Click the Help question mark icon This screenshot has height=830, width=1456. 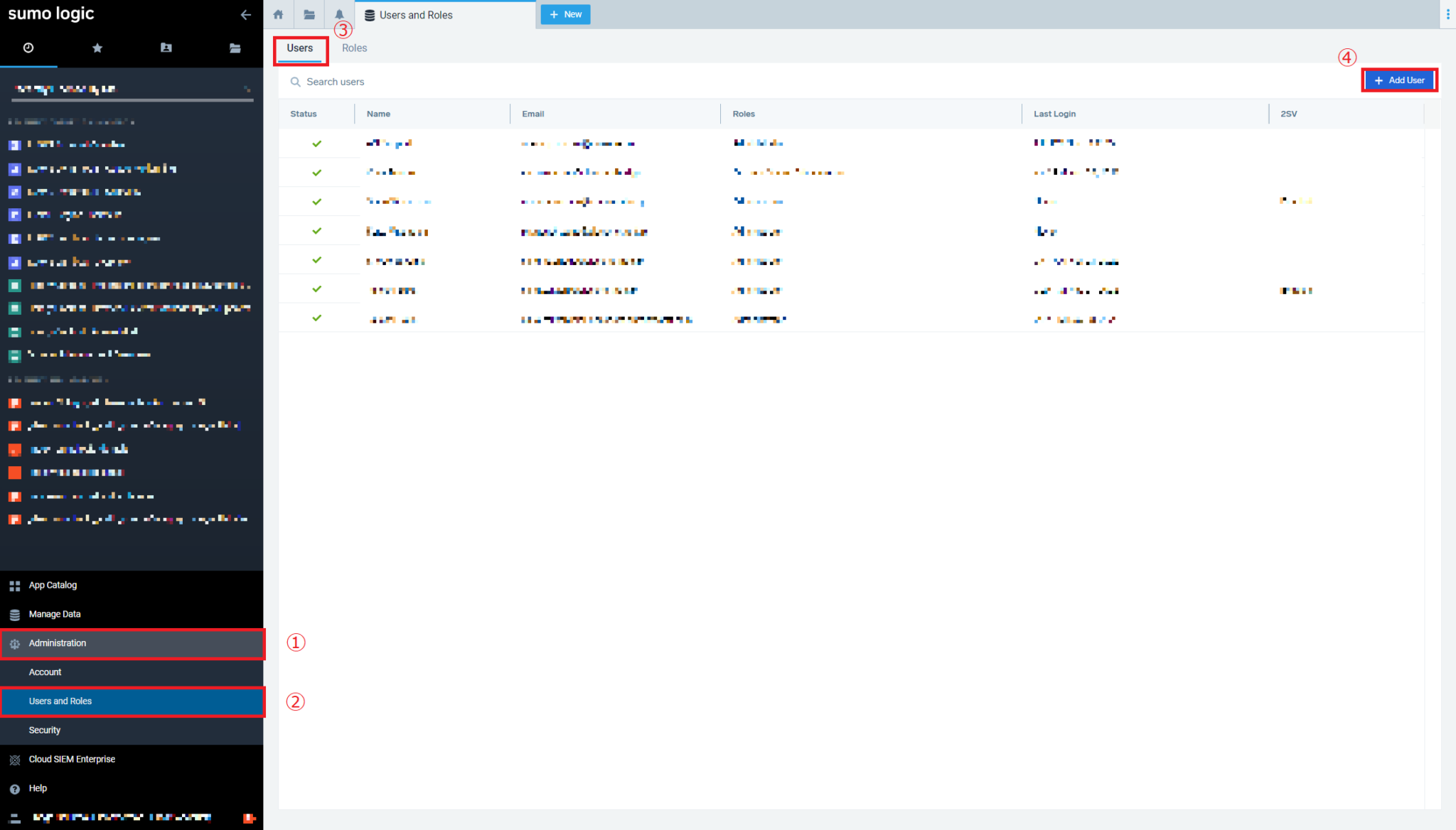(x=14, y=788)
